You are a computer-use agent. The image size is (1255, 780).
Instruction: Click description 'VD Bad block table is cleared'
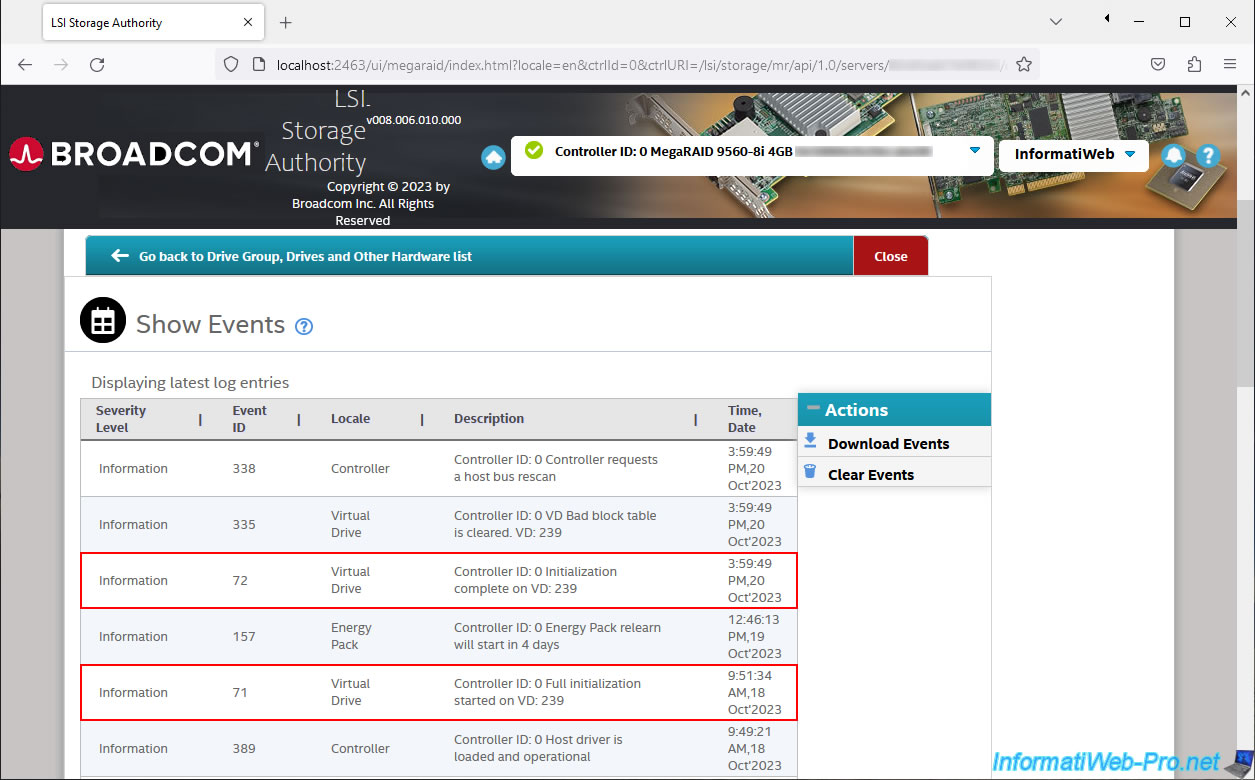tap(555, 525)
